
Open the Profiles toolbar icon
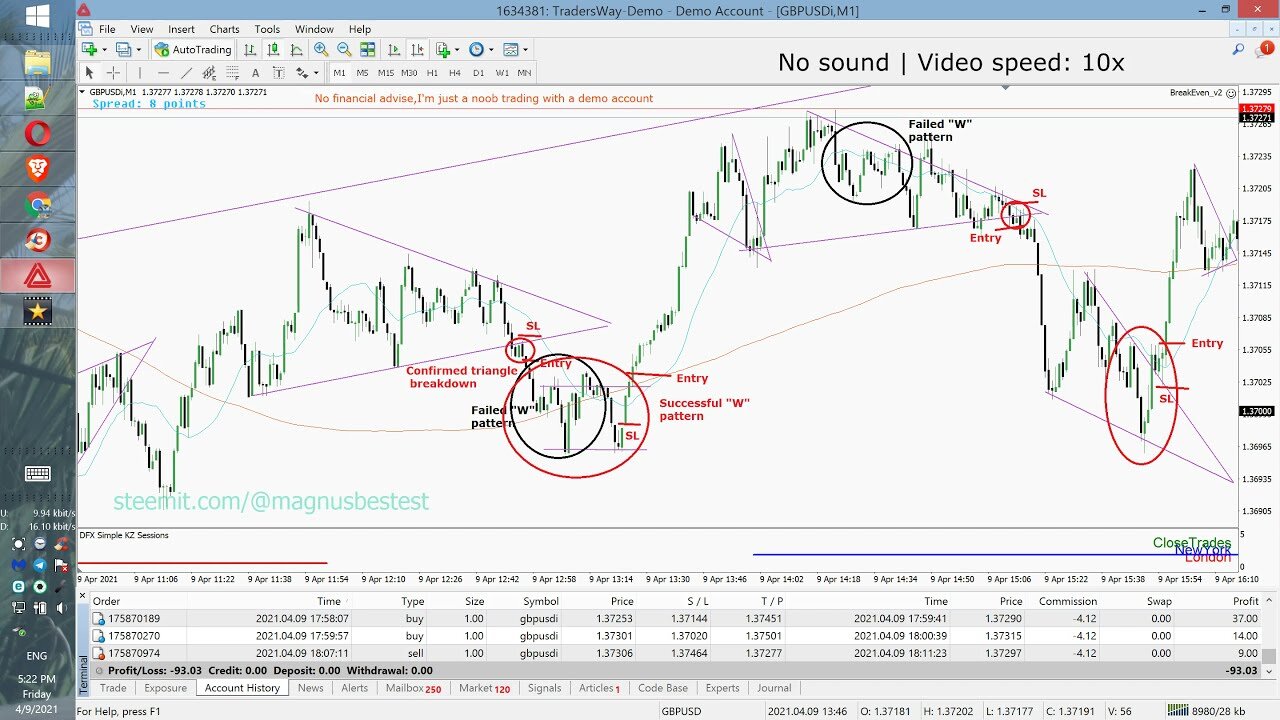tap(124, 49)
